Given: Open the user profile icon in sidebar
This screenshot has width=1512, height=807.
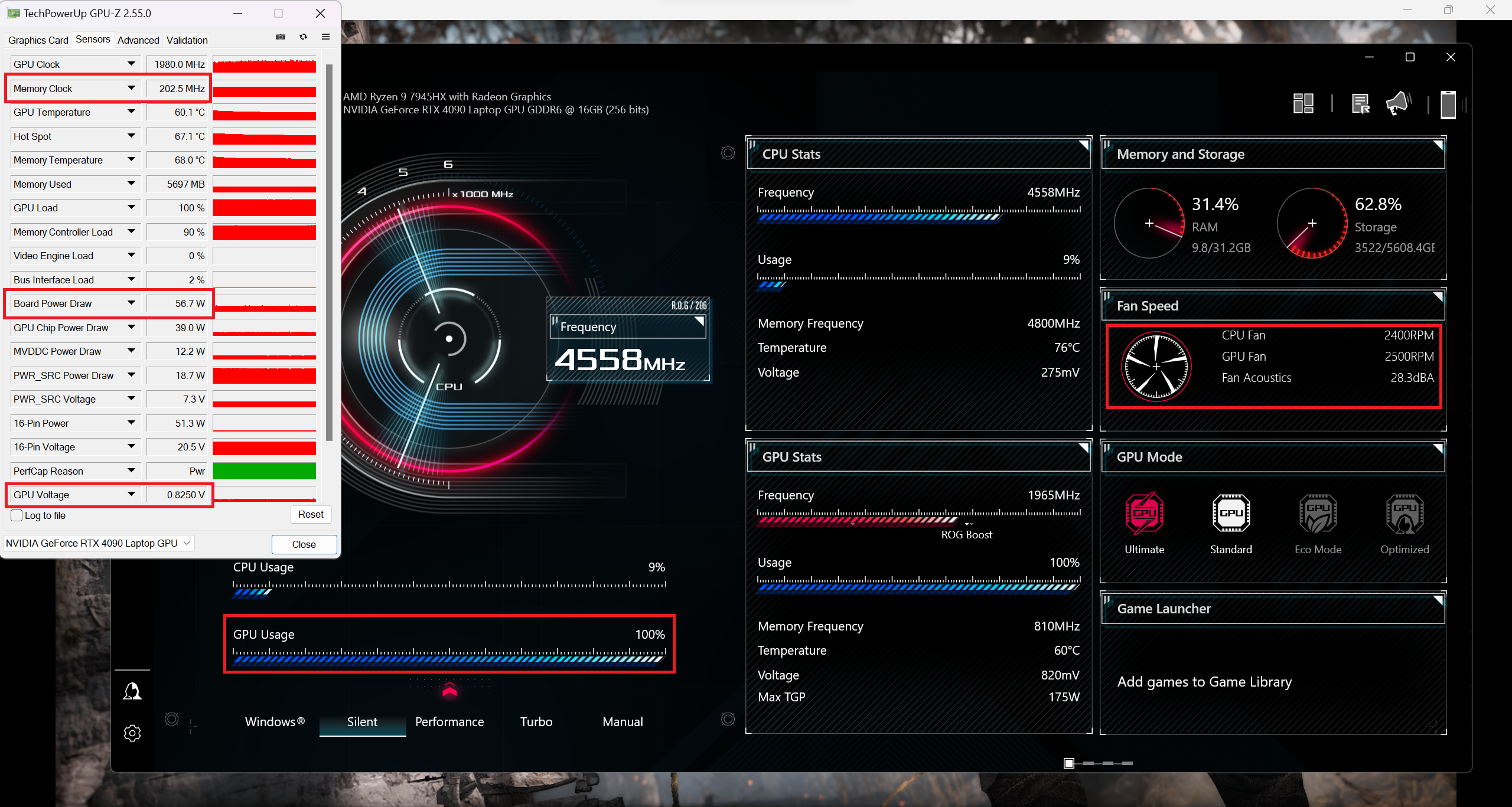Looking at the screenshot, I should coord(132,691).
